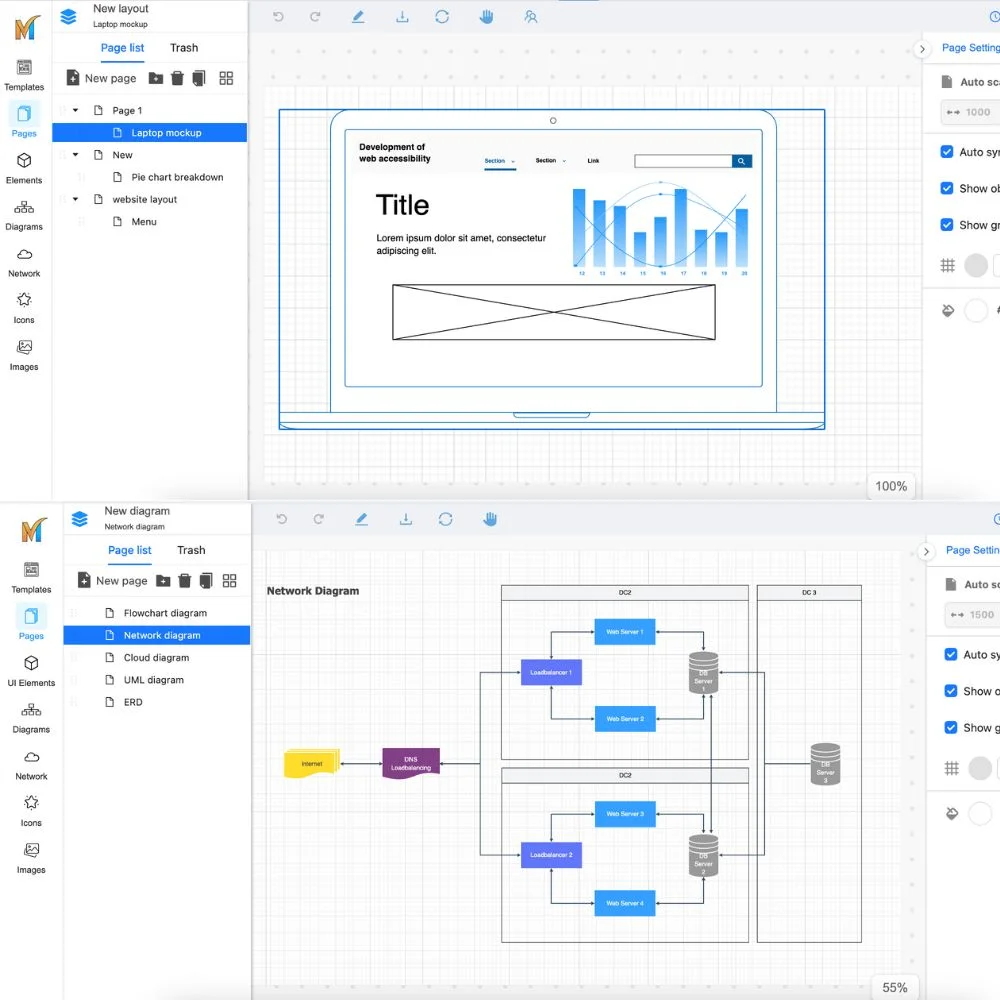The width and height of the screenshot is (1000, 1000).
Task: Redo action in top window toolbar
Action: click(315, 17)
